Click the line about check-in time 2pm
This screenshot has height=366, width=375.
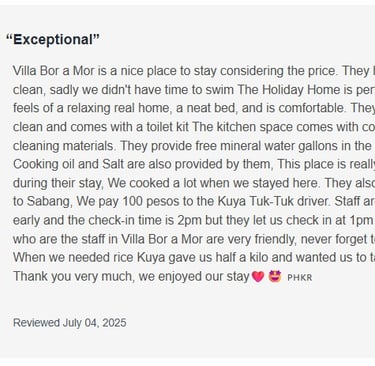(194, 220)
